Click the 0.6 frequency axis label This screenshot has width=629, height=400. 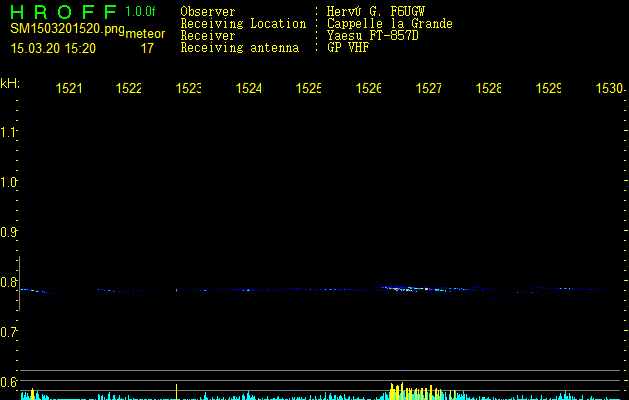(x=8, y=382)
